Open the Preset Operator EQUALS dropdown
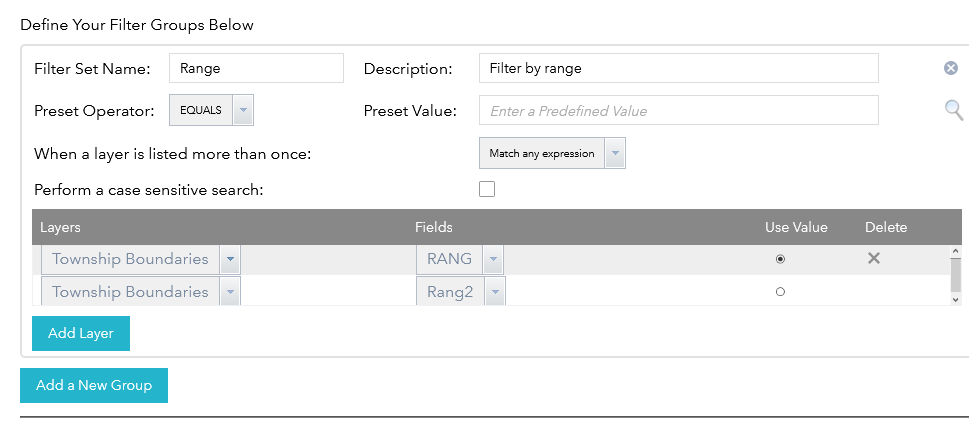 (x=243, y=110)
